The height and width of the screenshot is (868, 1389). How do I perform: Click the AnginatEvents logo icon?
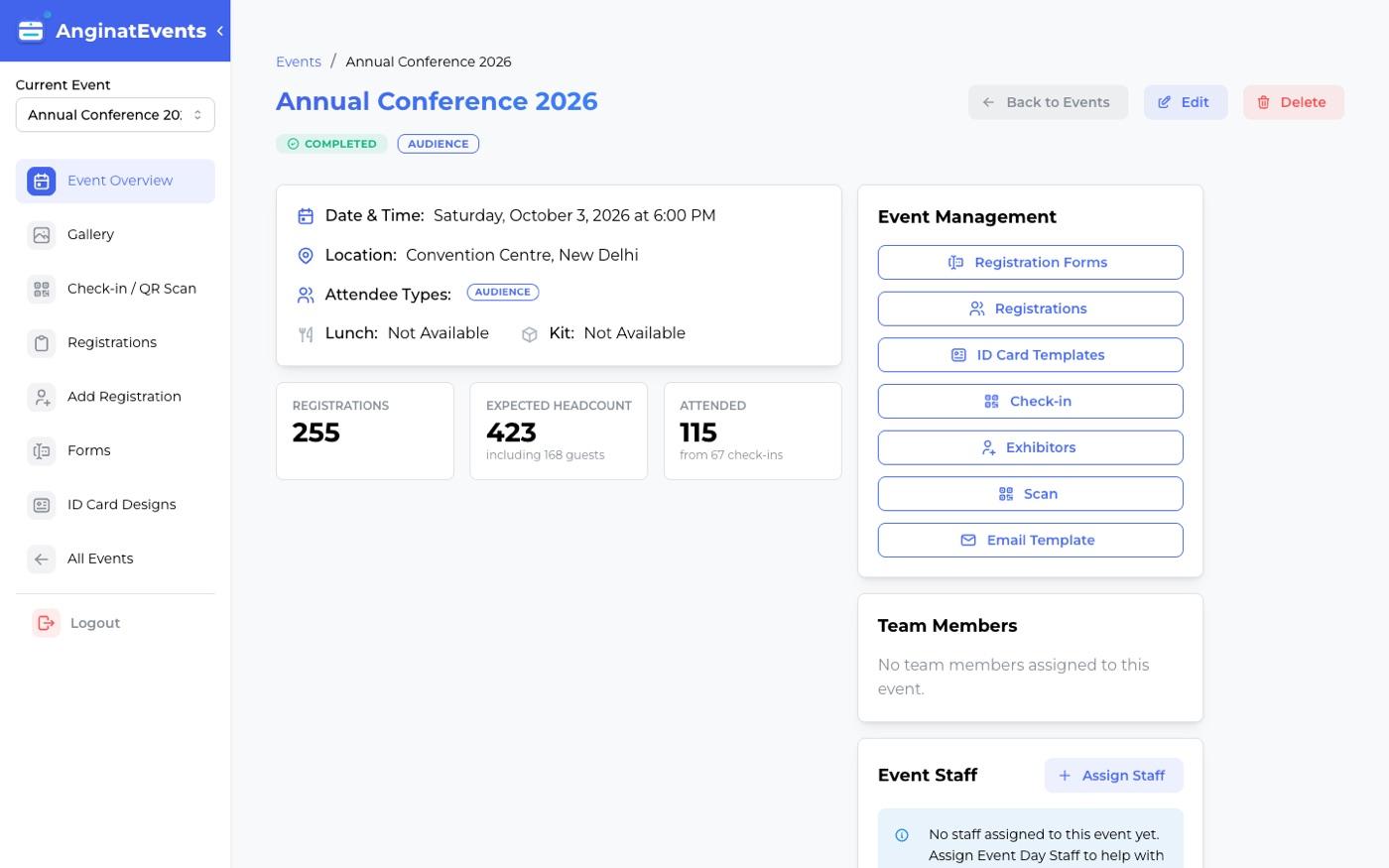coord(31,30)
